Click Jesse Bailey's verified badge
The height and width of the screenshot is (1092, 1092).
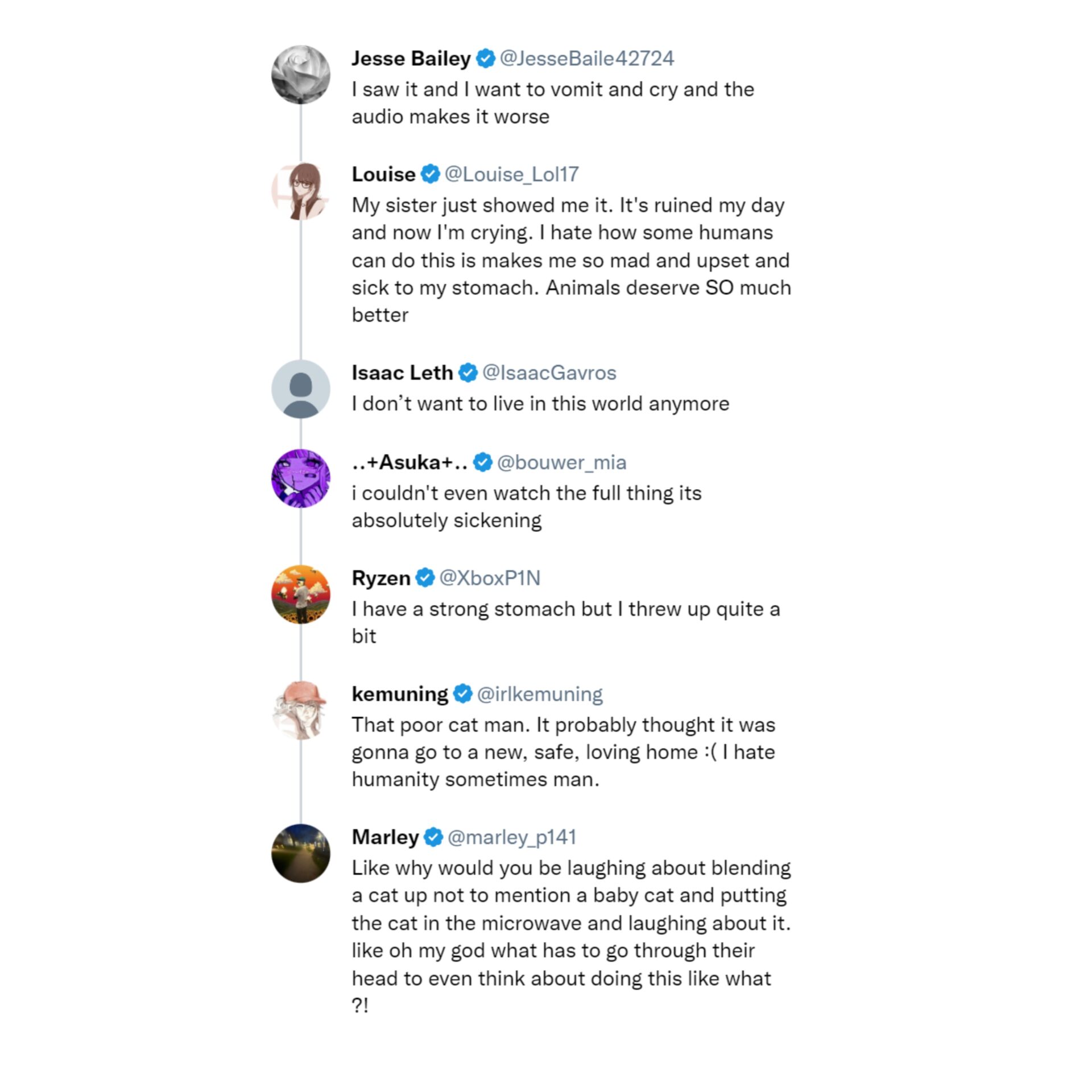(485, 59)
